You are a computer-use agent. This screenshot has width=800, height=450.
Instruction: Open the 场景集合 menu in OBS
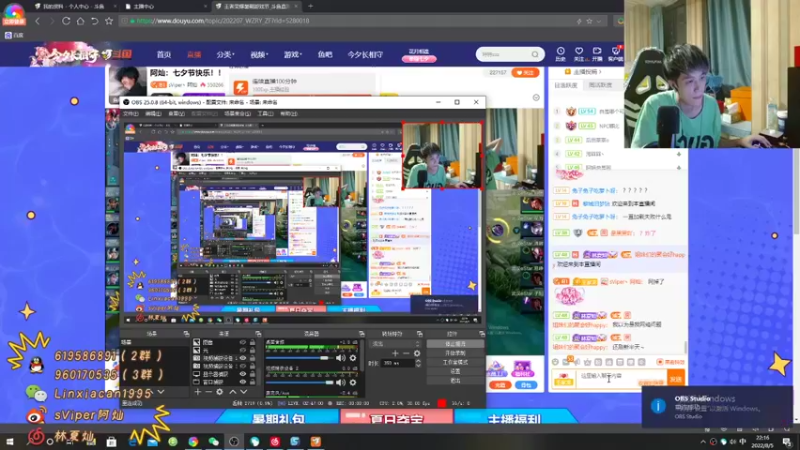tap(237, 114)
